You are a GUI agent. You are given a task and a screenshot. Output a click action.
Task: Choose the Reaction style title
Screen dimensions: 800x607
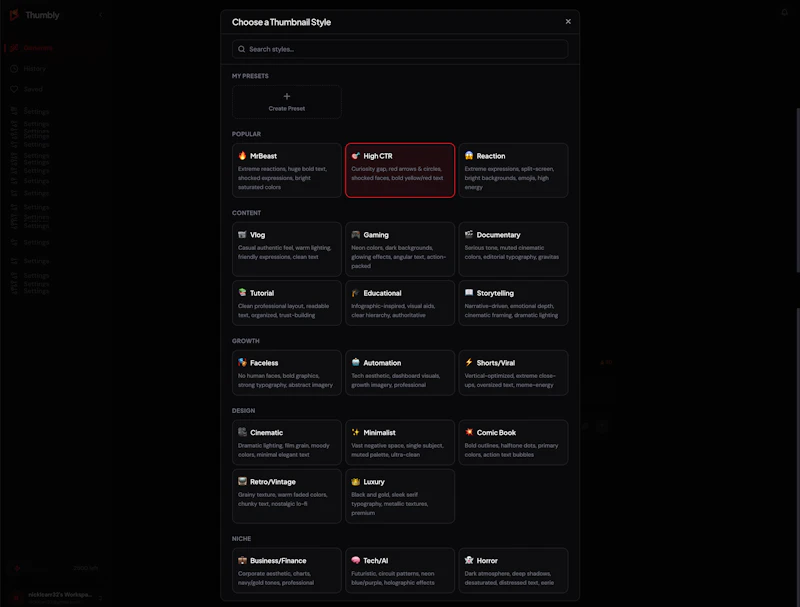(491, 156)
